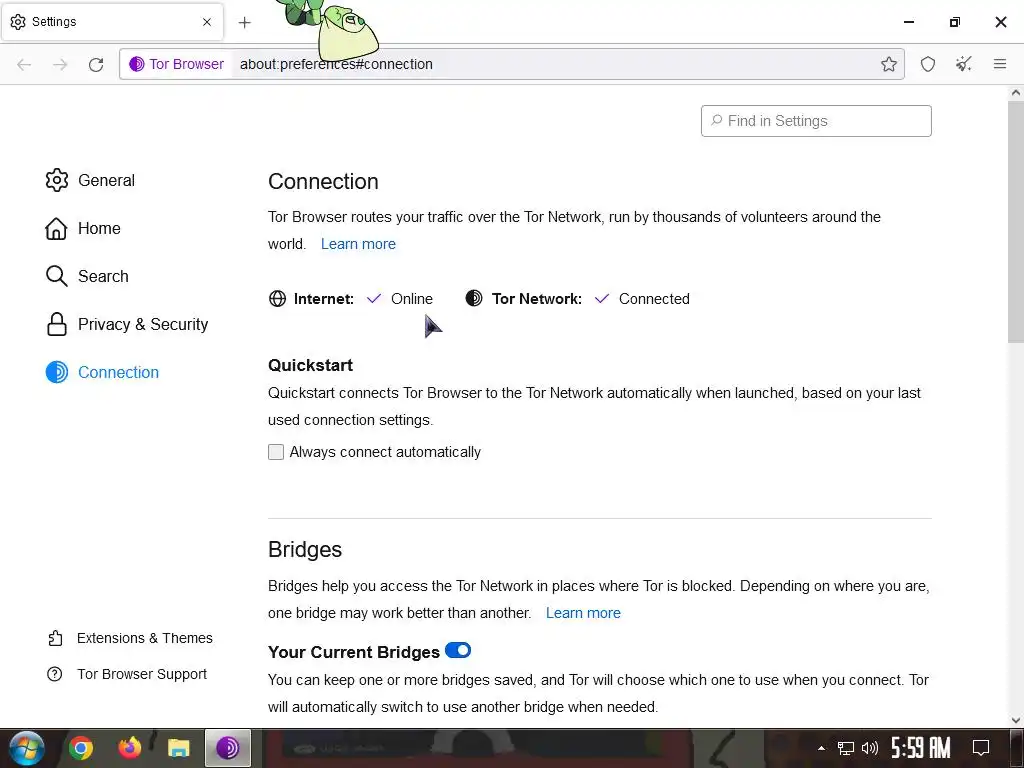This screenshot has width=1024, height=768.
Task: Click the Internet globe status icon
Action: 278,298
